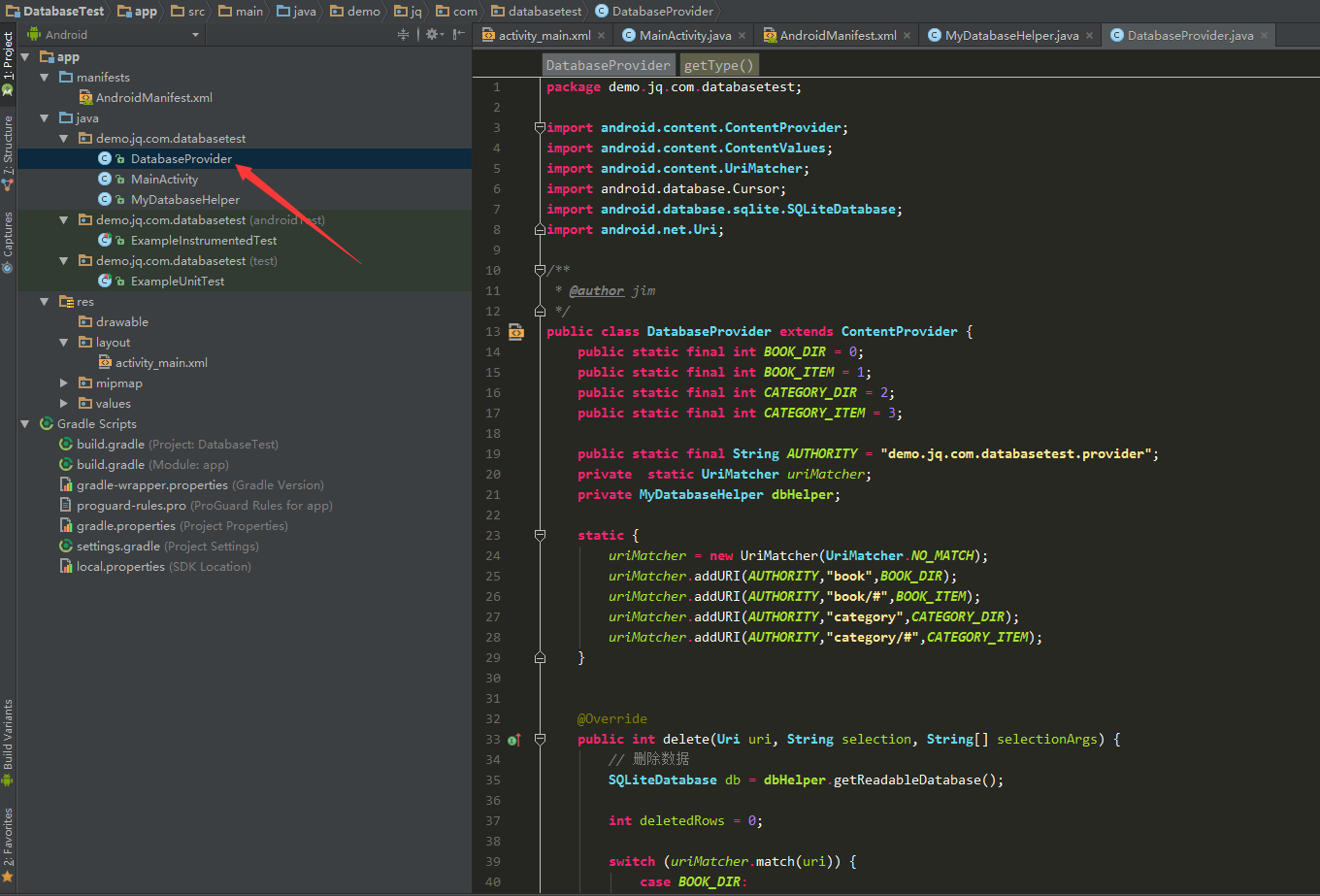1320x896 pixels.
Task: Click the src breadcrumb folder
Action: [x=187, y=12]
